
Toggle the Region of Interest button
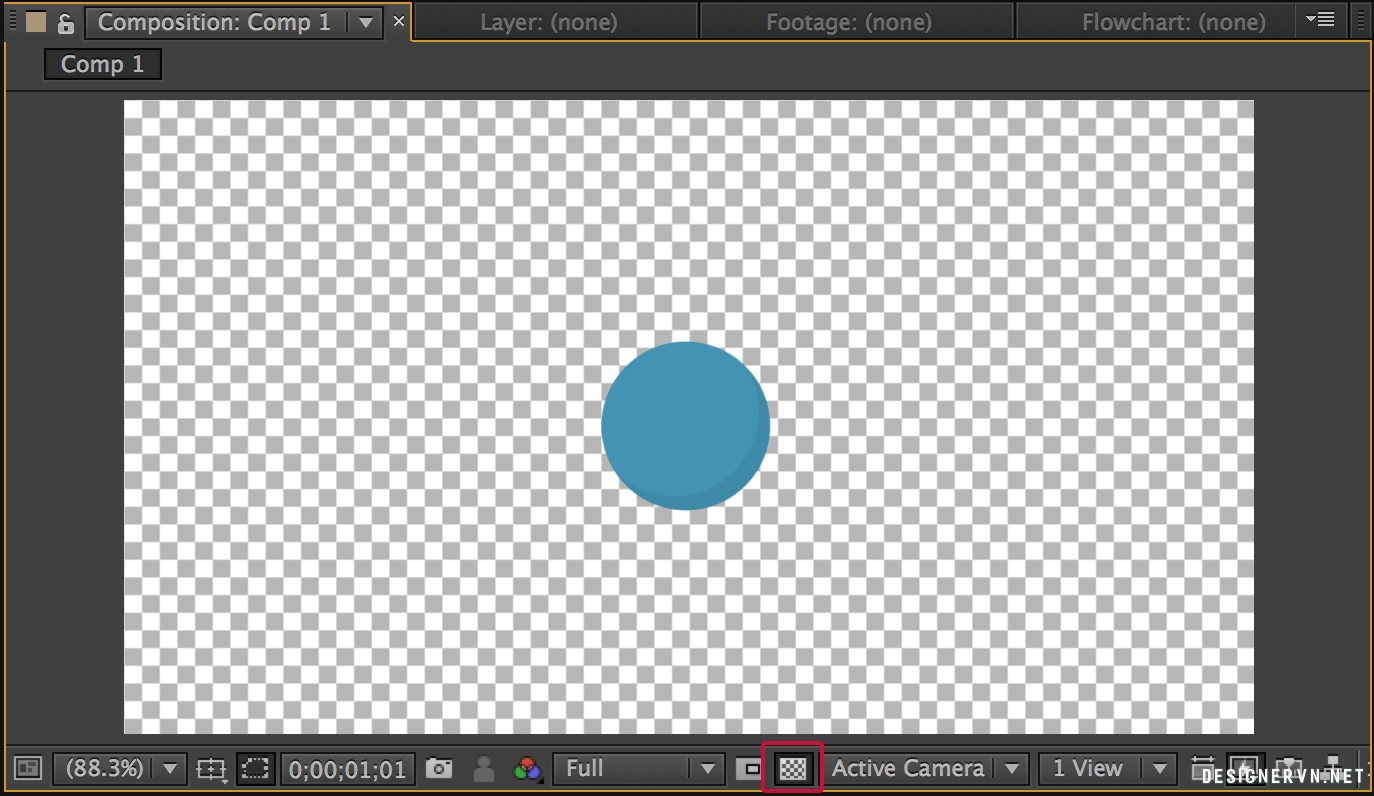pyautogui.click(x=749, y=769)
